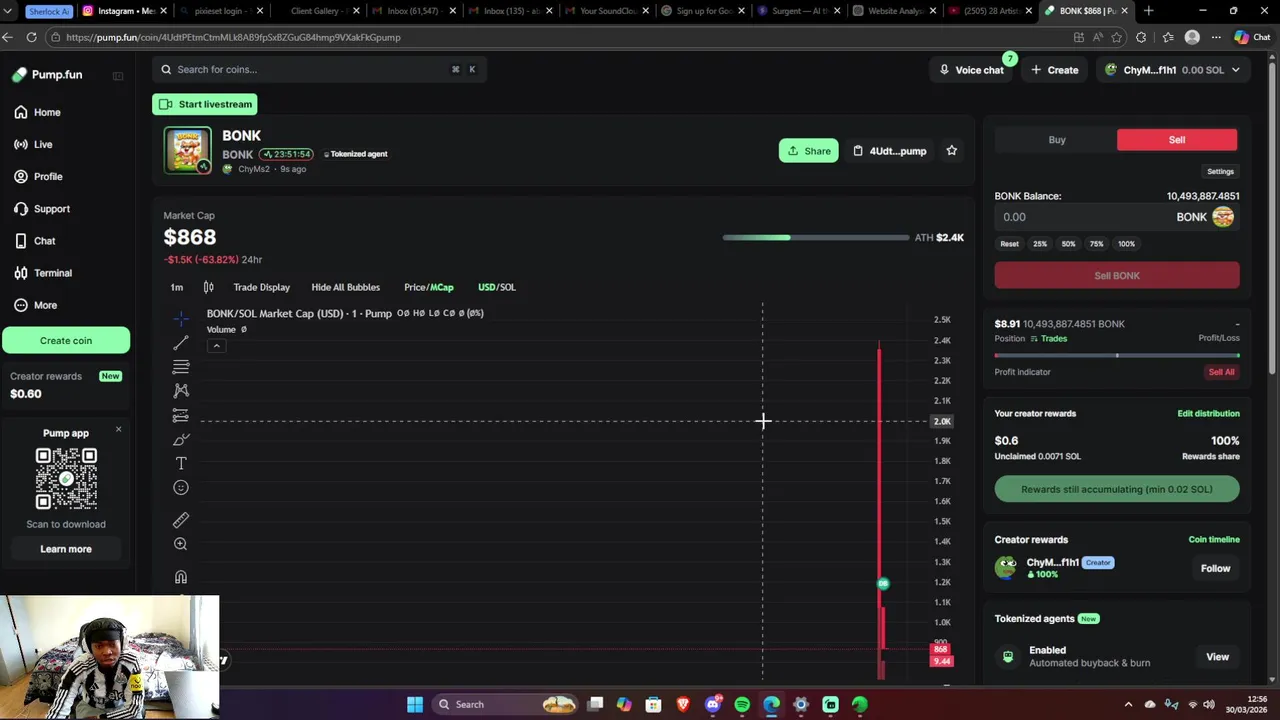Click the Sell BONK button

point(1117,275)
